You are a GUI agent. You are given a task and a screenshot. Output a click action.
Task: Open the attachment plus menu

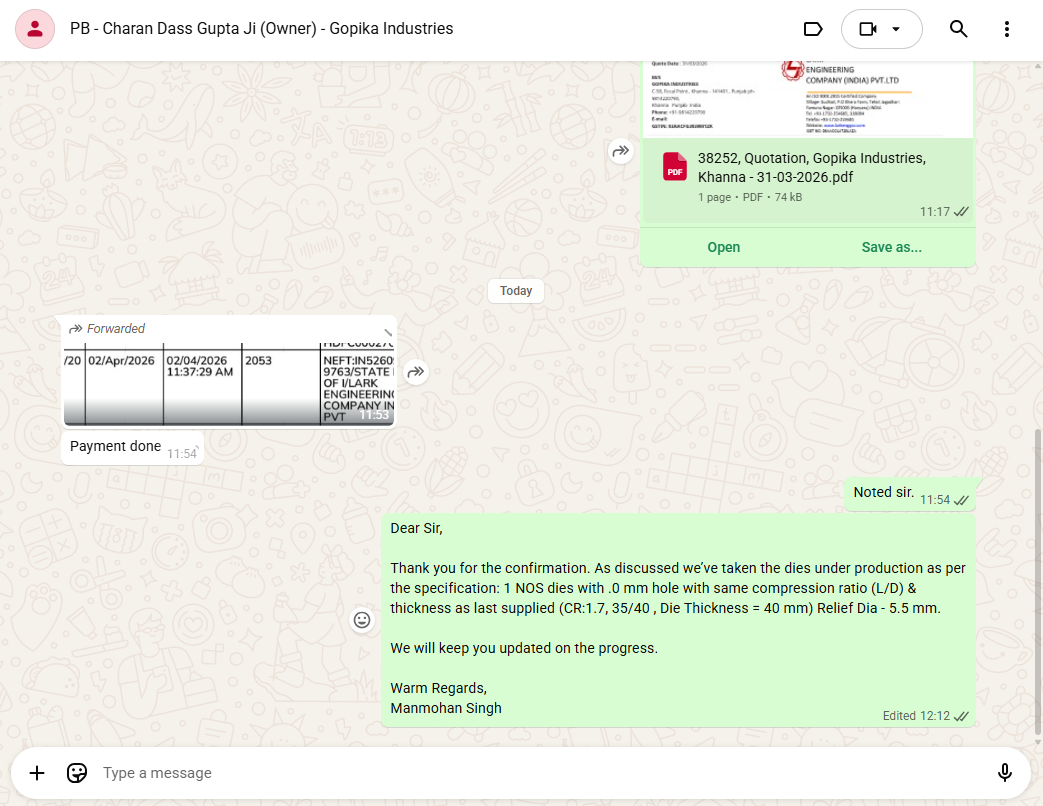coord(37,773)
